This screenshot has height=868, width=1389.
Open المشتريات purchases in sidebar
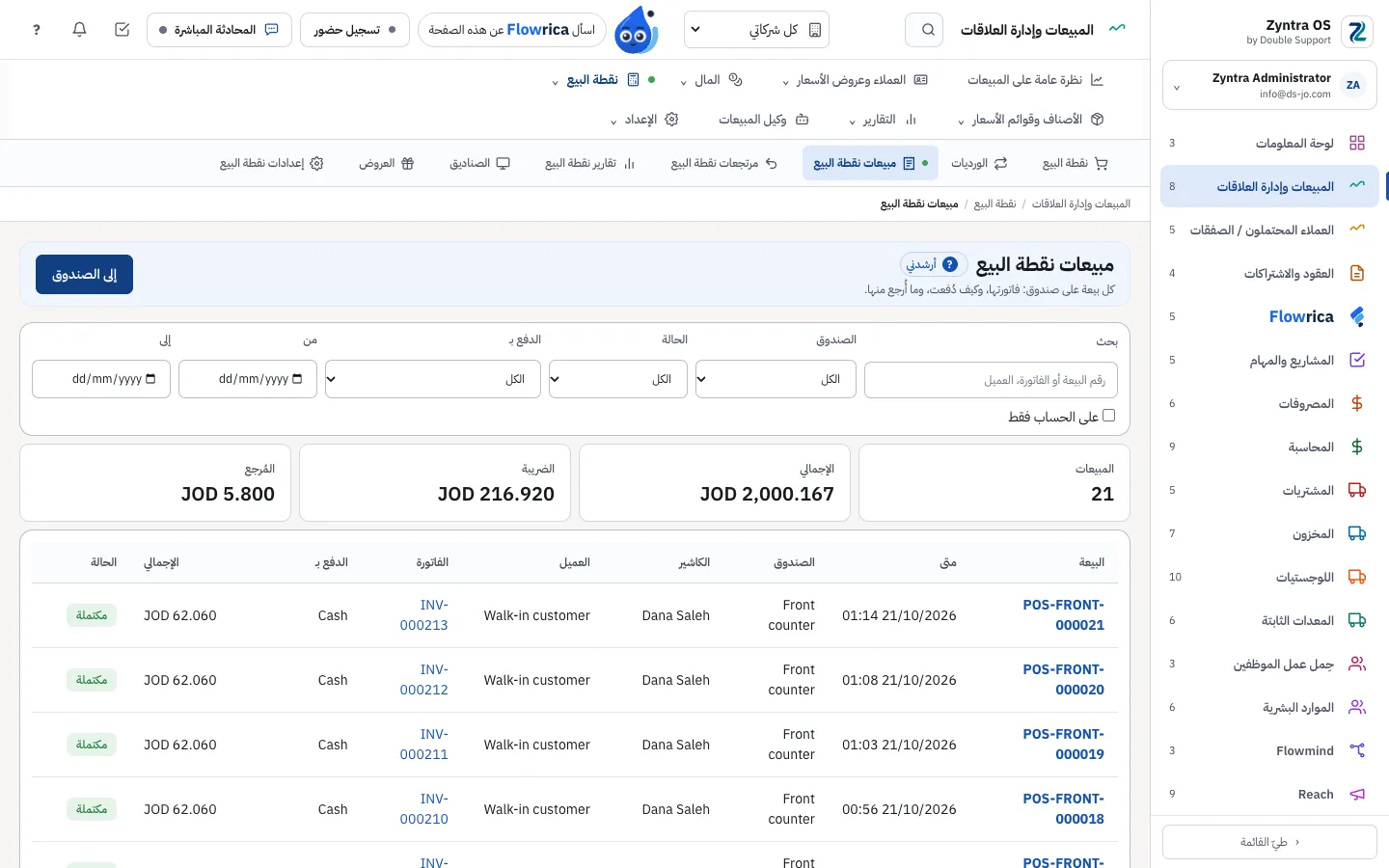(1268, 490)
